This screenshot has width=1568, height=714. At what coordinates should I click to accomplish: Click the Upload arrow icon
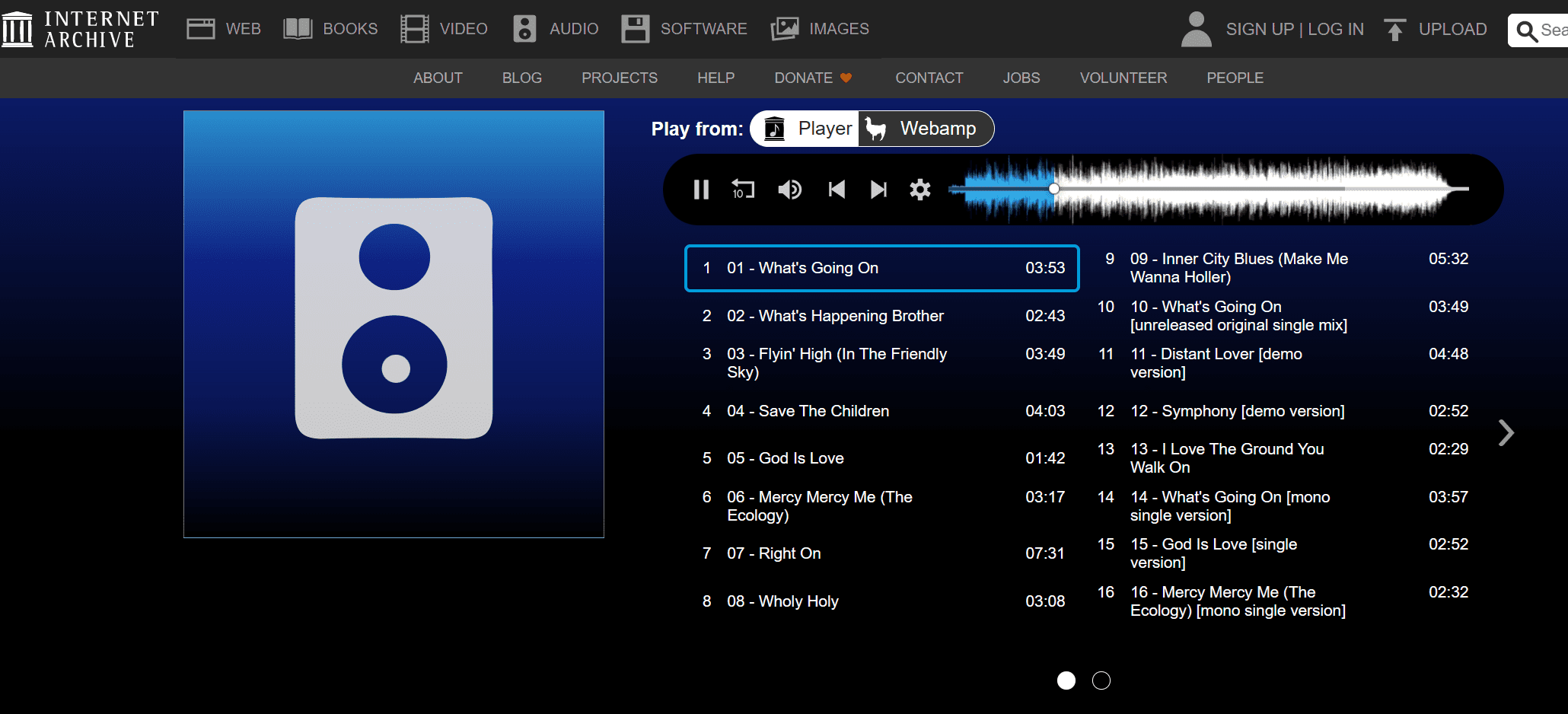coord(1394,30)
